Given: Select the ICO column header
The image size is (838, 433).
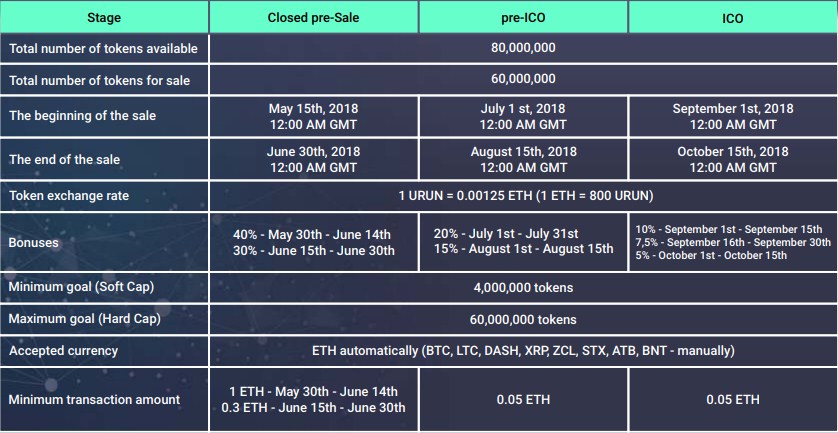Looking at the screenshot, I should [x=733, y=17].
